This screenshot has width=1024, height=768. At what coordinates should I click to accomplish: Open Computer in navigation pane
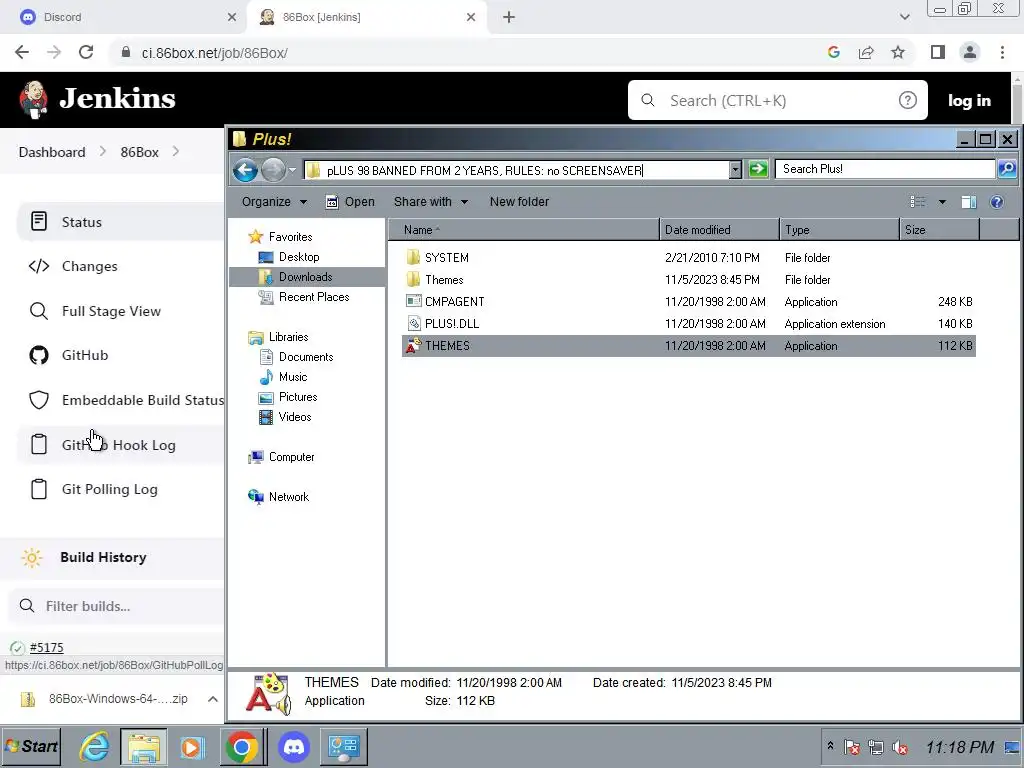281,457
